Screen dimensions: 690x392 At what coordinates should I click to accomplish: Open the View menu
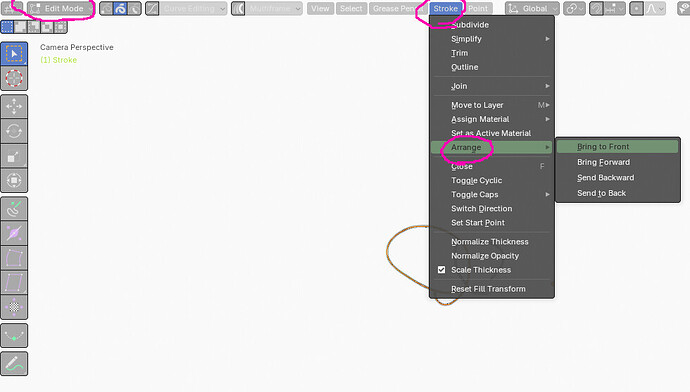[320, 8]
